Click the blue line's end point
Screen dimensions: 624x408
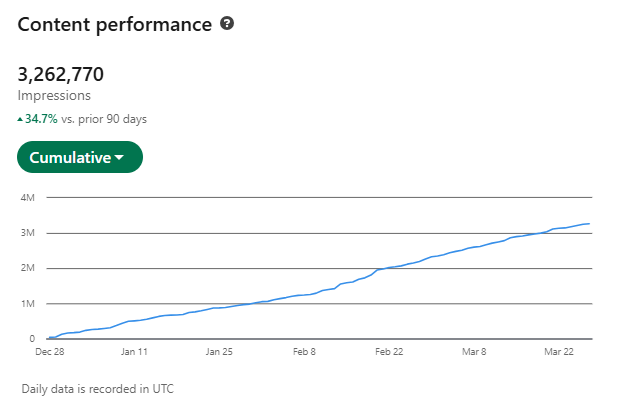(589, 224)
